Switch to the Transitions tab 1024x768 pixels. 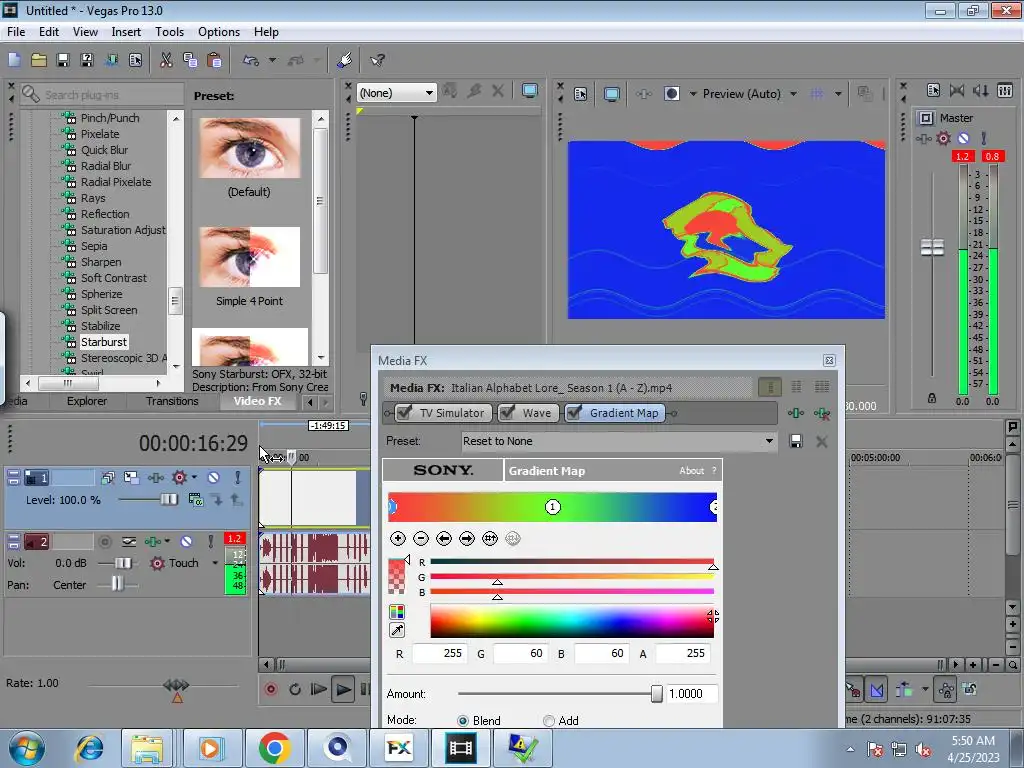172,401
